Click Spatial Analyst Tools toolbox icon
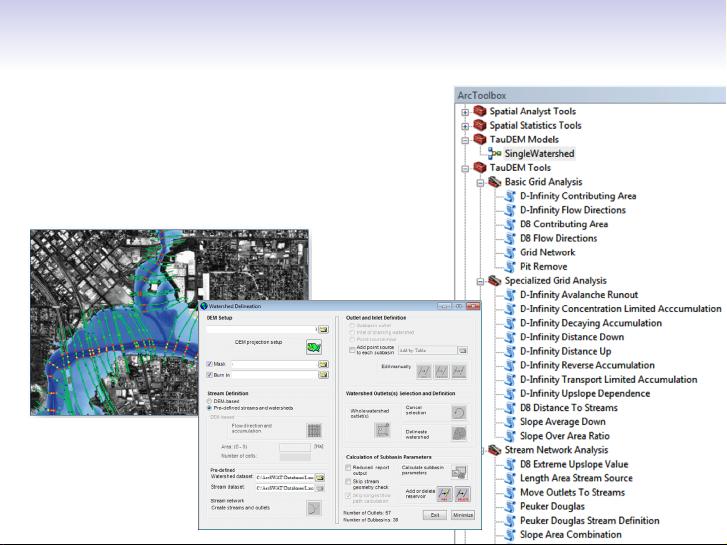 point(479,111)
